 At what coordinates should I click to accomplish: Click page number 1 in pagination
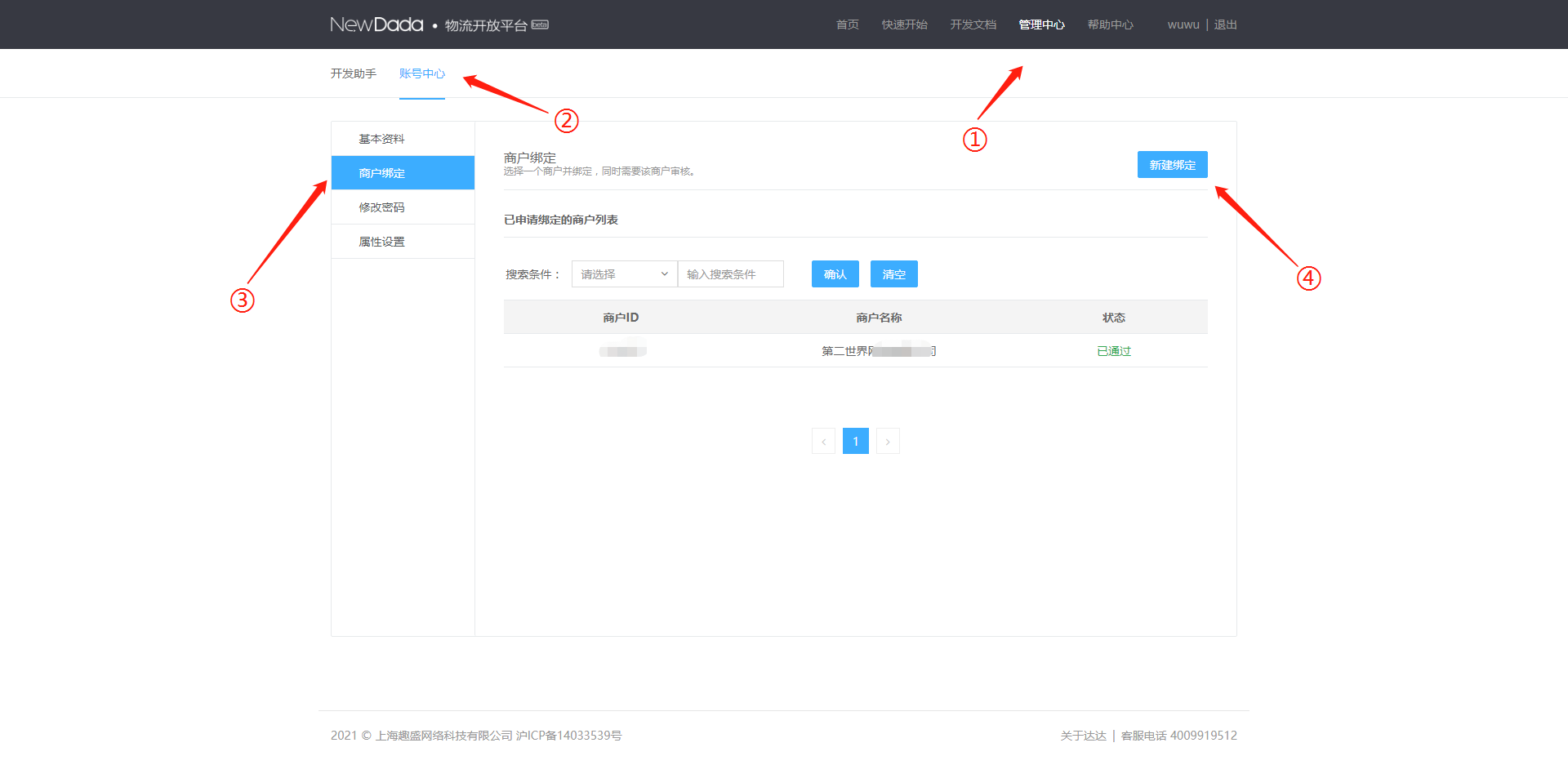pos(855,442)
